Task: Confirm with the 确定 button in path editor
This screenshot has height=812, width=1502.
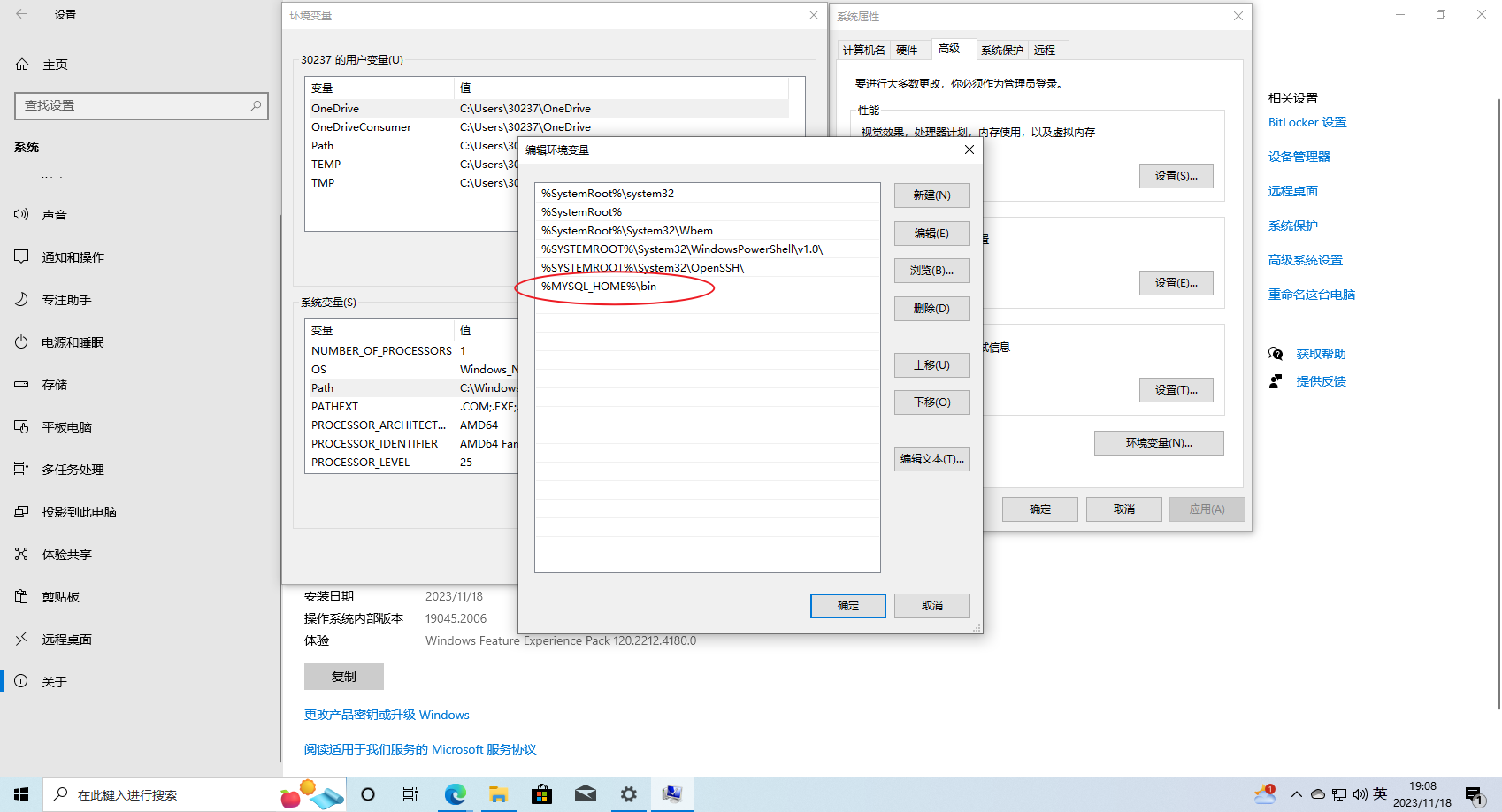Action: click(x=847, y=605)
